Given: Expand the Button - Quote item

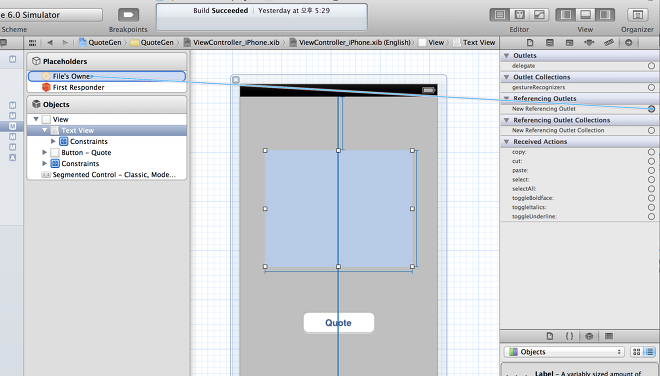Looking at the screenshot, I should [x=45, y=152].
